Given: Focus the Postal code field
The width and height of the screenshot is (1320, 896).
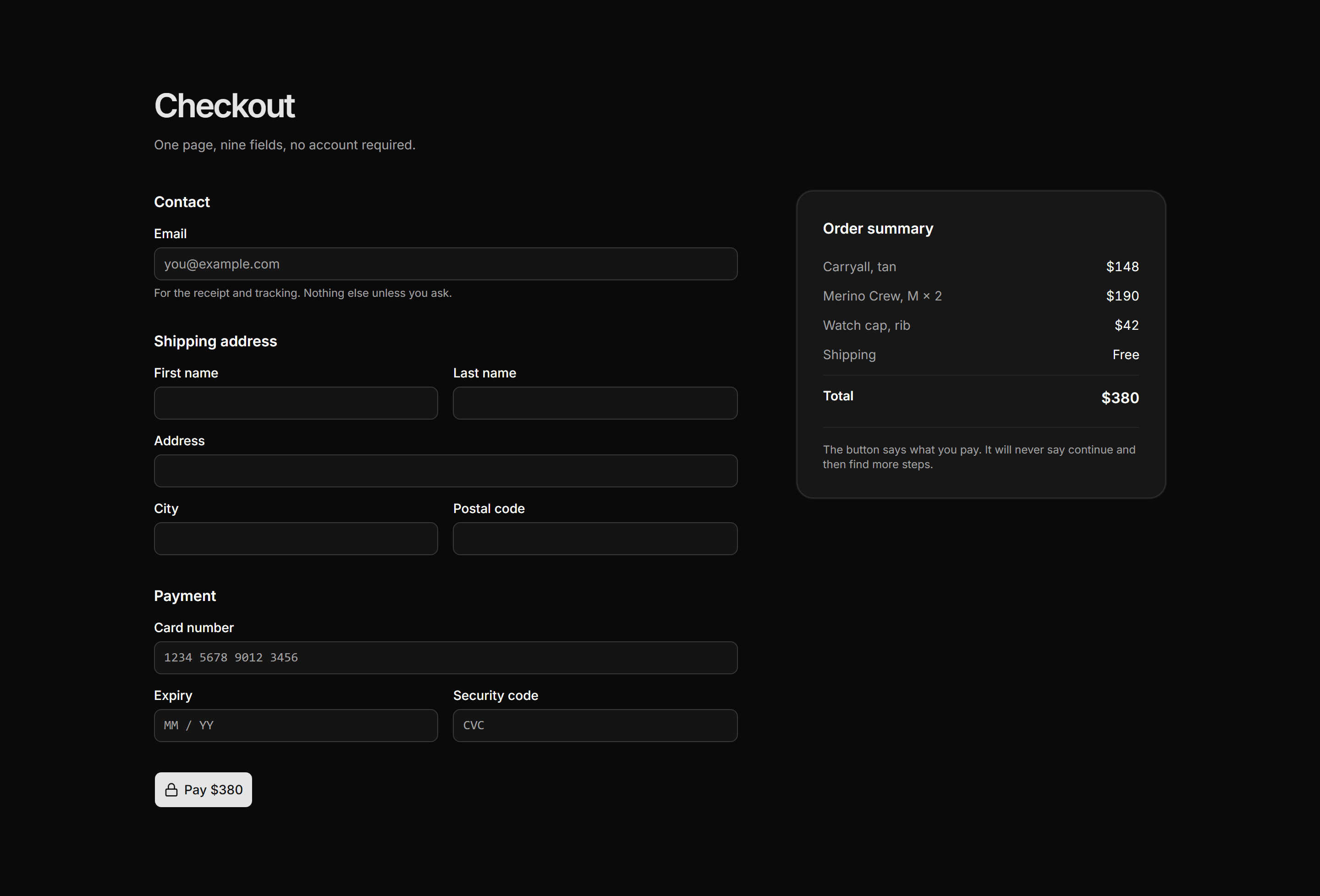Looking at the screenshot, I should coord(595,539).
